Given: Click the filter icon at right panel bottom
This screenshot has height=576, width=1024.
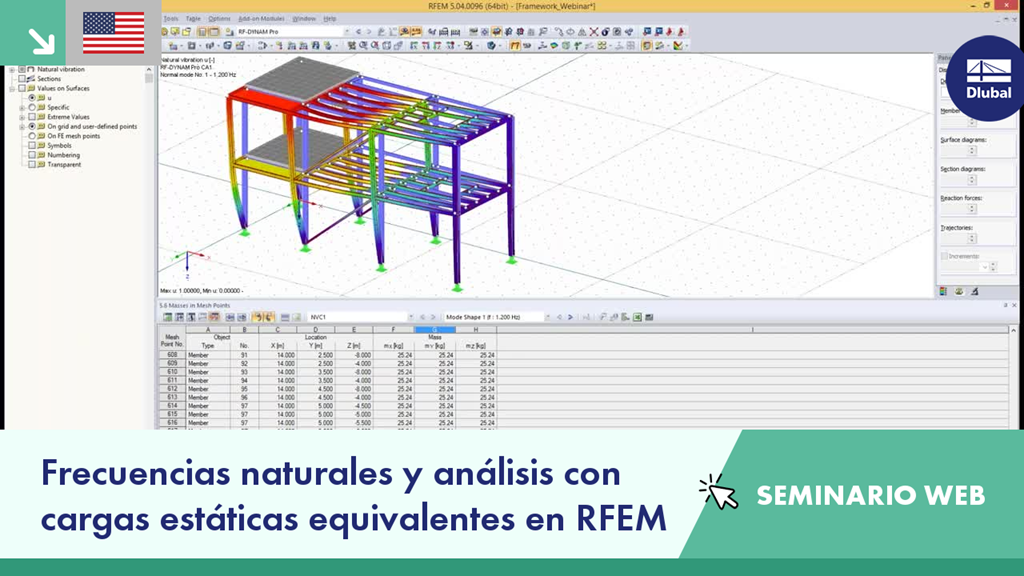Looking at the screenshot, I should coord(974,292).
